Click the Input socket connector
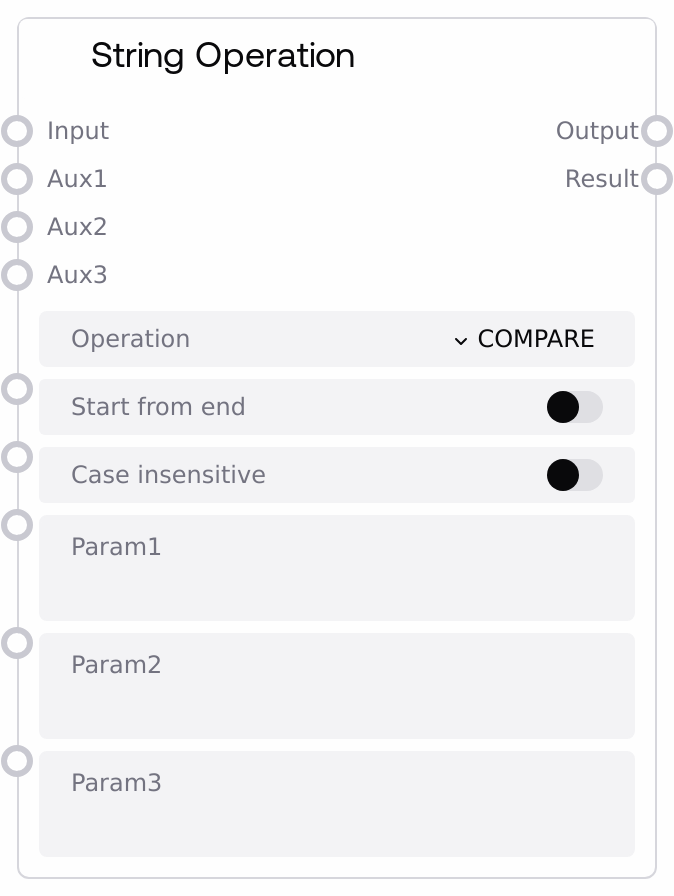The height and width of the screenshot is (896, 674). tap(17, 131)
